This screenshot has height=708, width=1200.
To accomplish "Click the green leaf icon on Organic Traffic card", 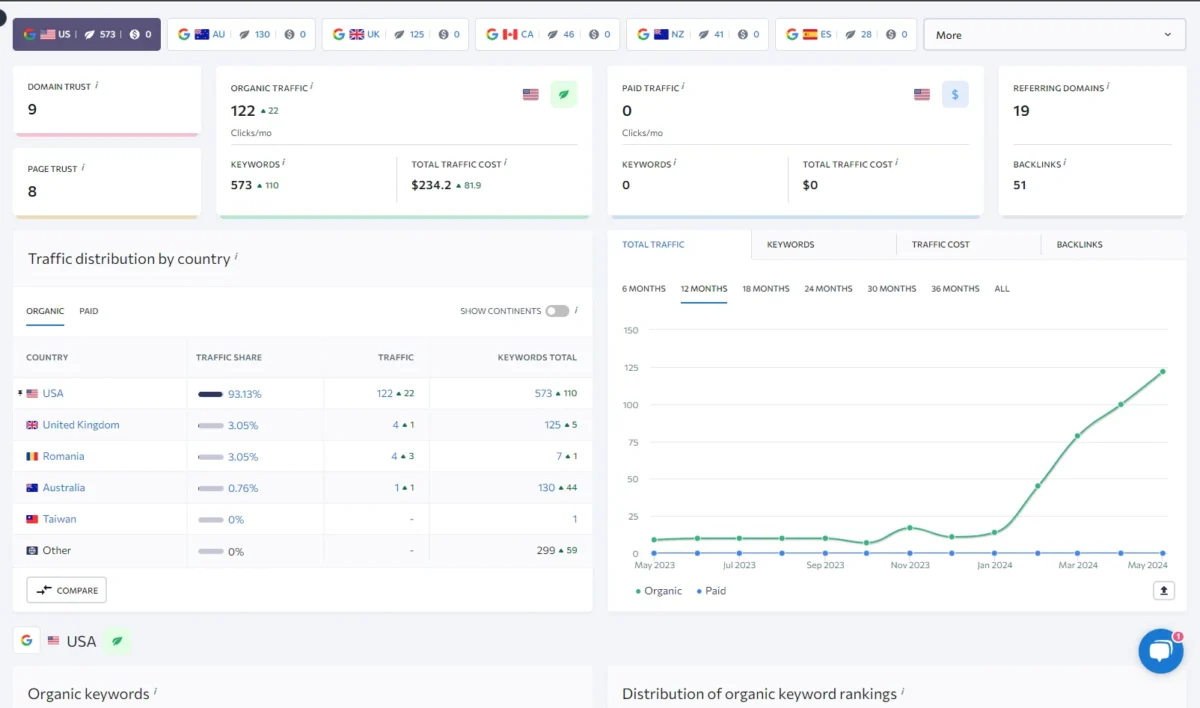I will coord(563,94).
